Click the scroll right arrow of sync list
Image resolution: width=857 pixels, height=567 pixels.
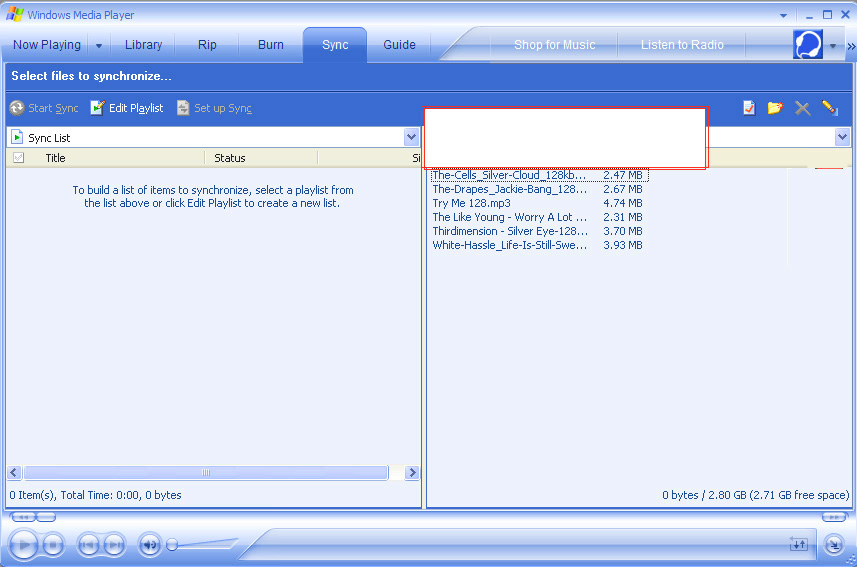point(412,472)
